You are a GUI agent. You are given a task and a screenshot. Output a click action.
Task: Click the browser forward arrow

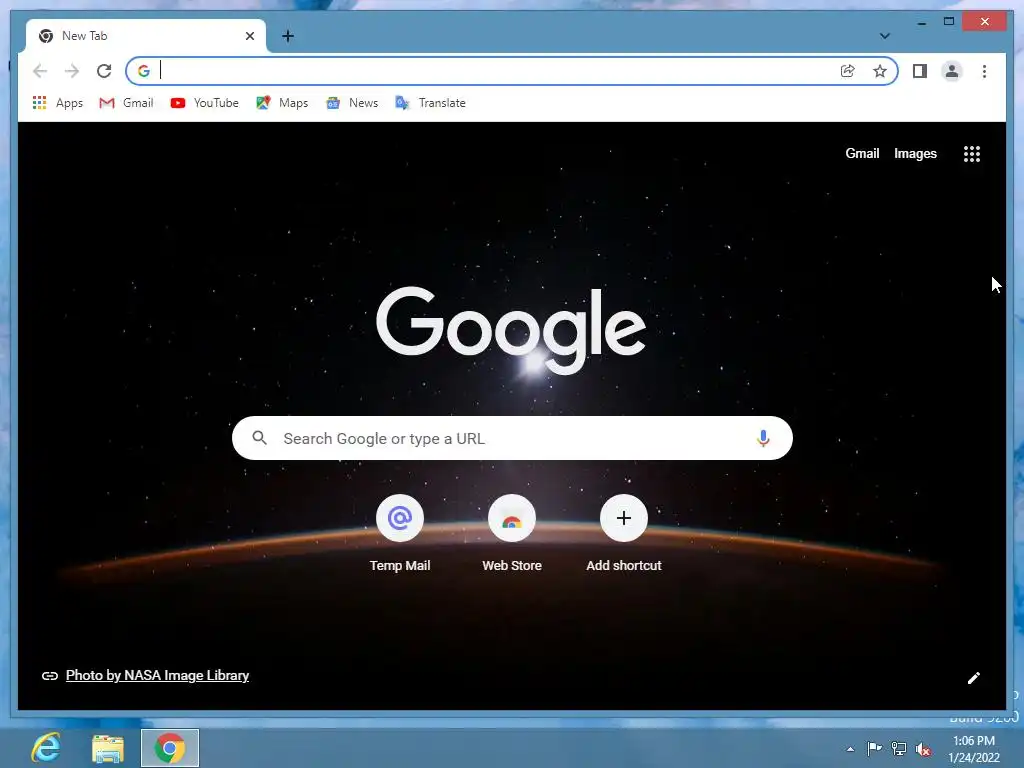(x=72, y=71)
